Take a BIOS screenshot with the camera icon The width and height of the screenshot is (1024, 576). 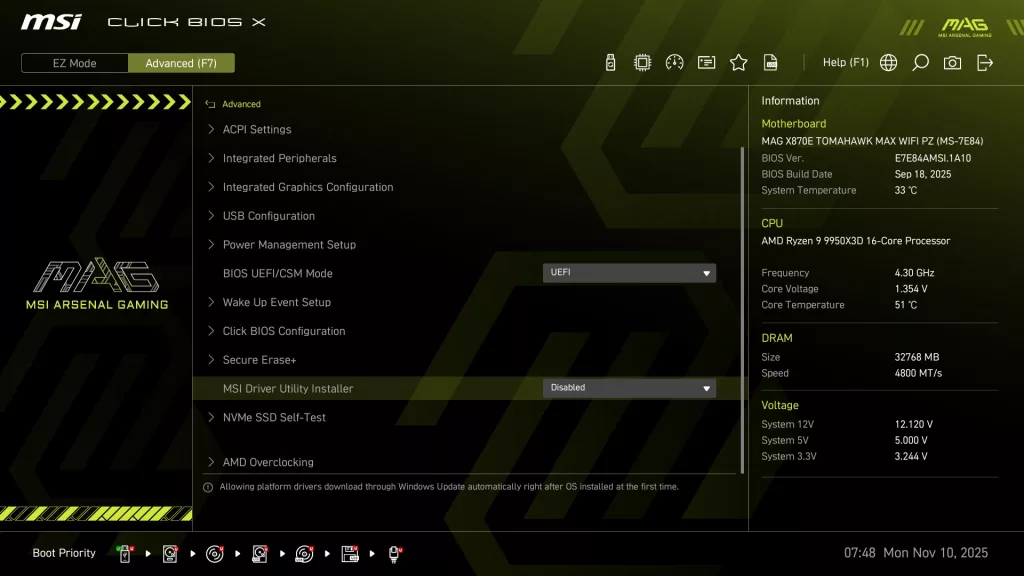click(x=952, y=62)
